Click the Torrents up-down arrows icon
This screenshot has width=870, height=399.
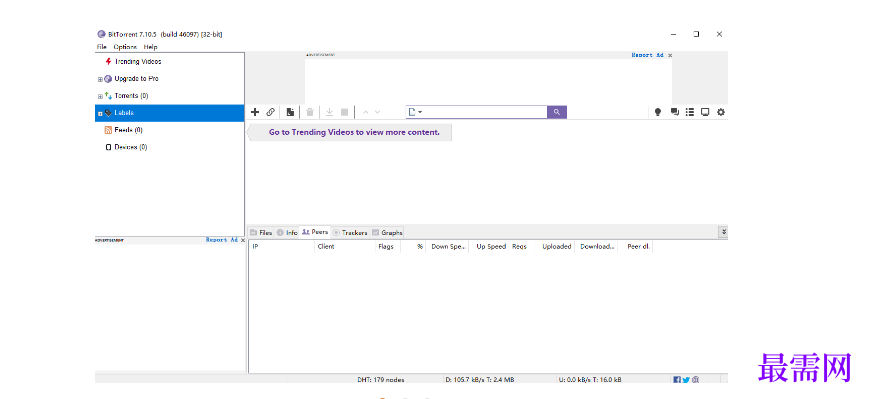click(108, 95)
